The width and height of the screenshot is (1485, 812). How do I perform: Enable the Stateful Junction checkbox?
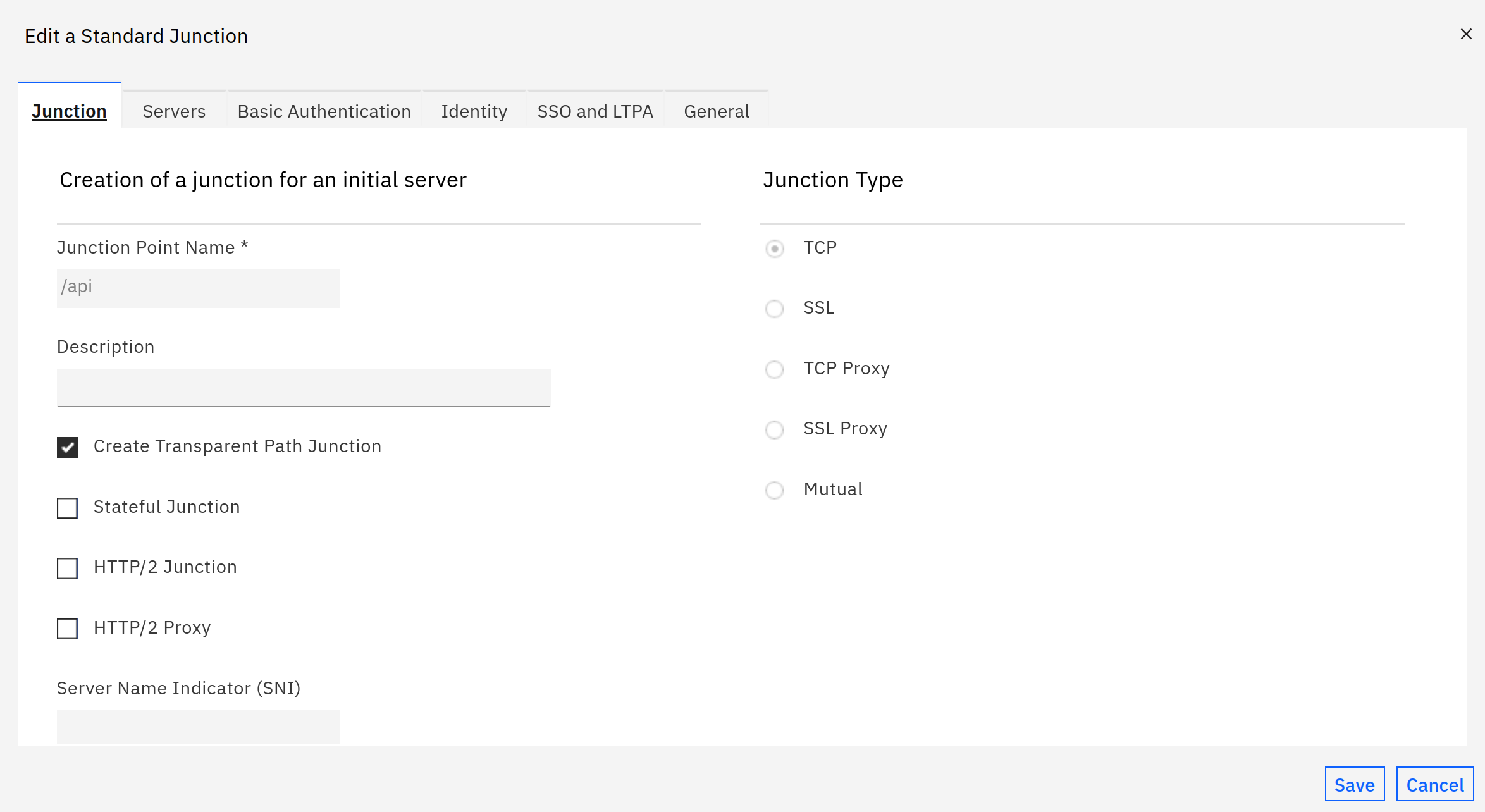click(x=68, y=508)
